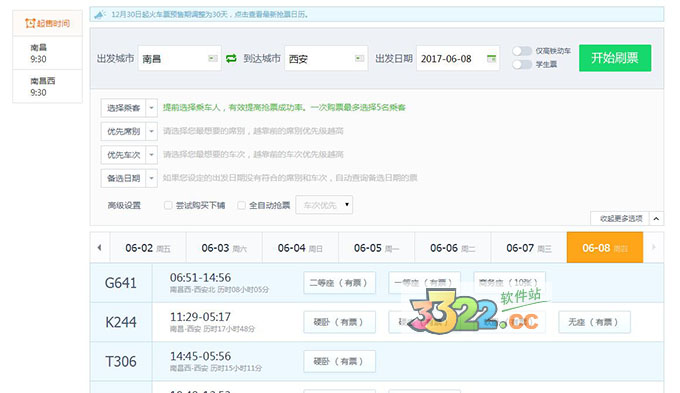Select the 06-06 date tab
This screenshot has width=680, height=393.
click(x=453, y=248)
